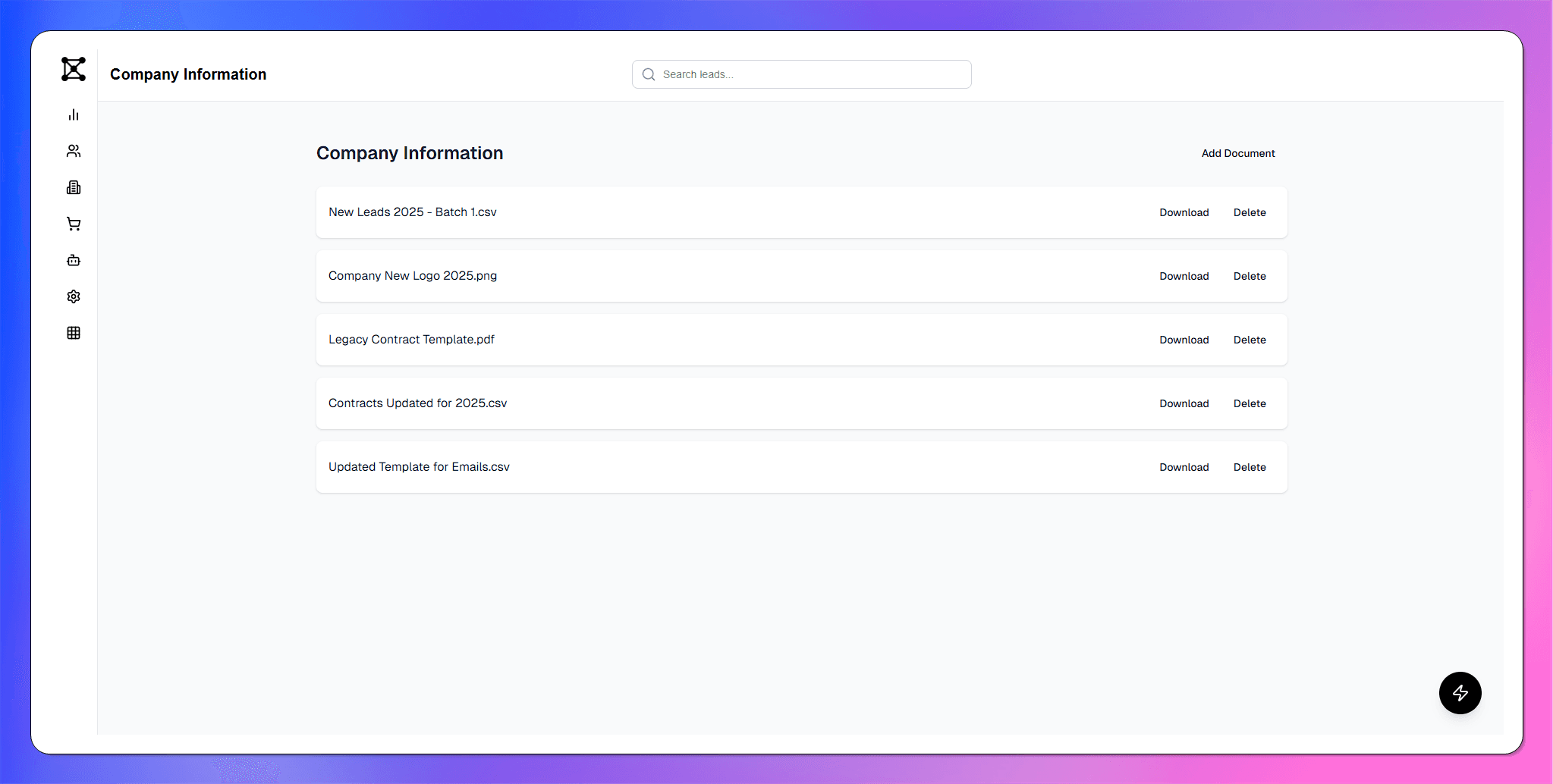Open the table grid sidebar icon
The height and width of the screenshot is (784, 1553).
[74, 333]
